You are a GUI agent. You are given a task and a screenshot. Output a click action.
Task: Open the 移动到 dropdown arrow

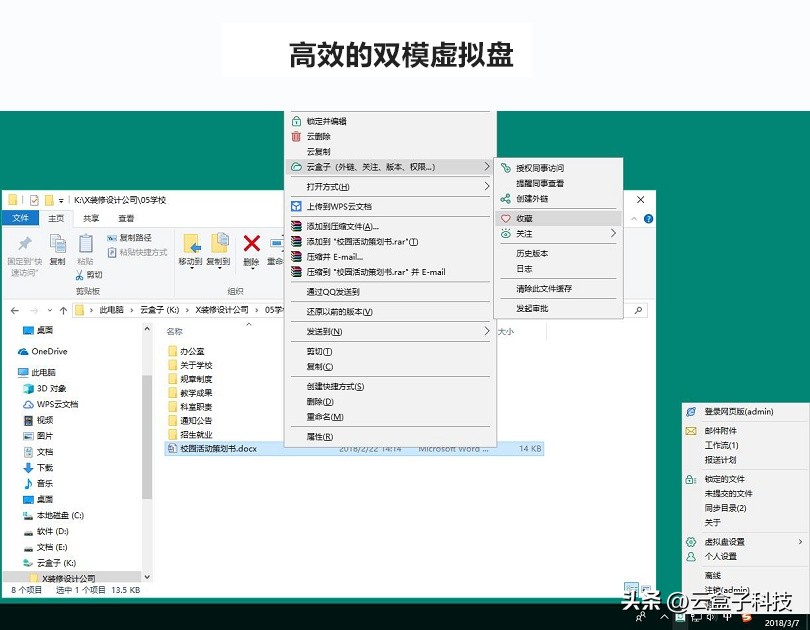[193, 266]
